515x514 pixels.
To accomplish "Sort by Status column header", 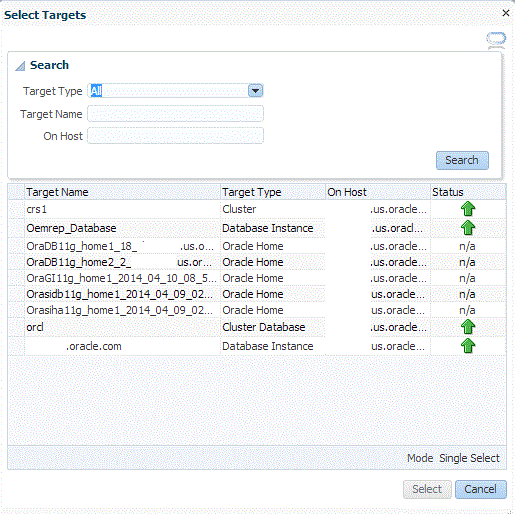I will click(x=468, y=192).
